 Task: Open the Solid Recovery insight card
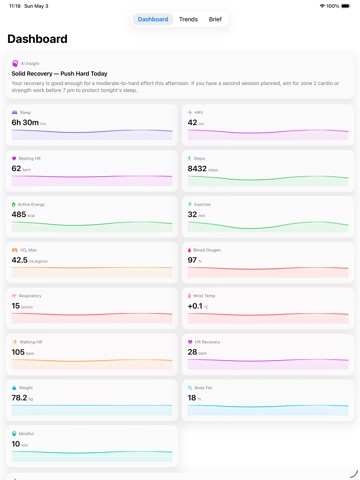click(180, 77)
